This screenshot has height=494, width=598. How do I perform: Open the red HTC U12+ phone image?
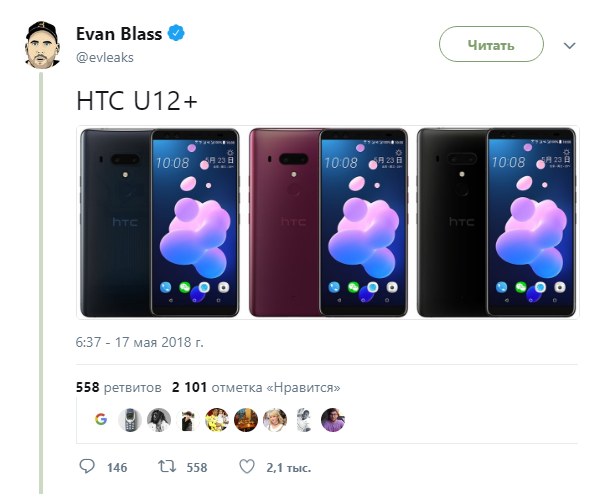[328, 223]
